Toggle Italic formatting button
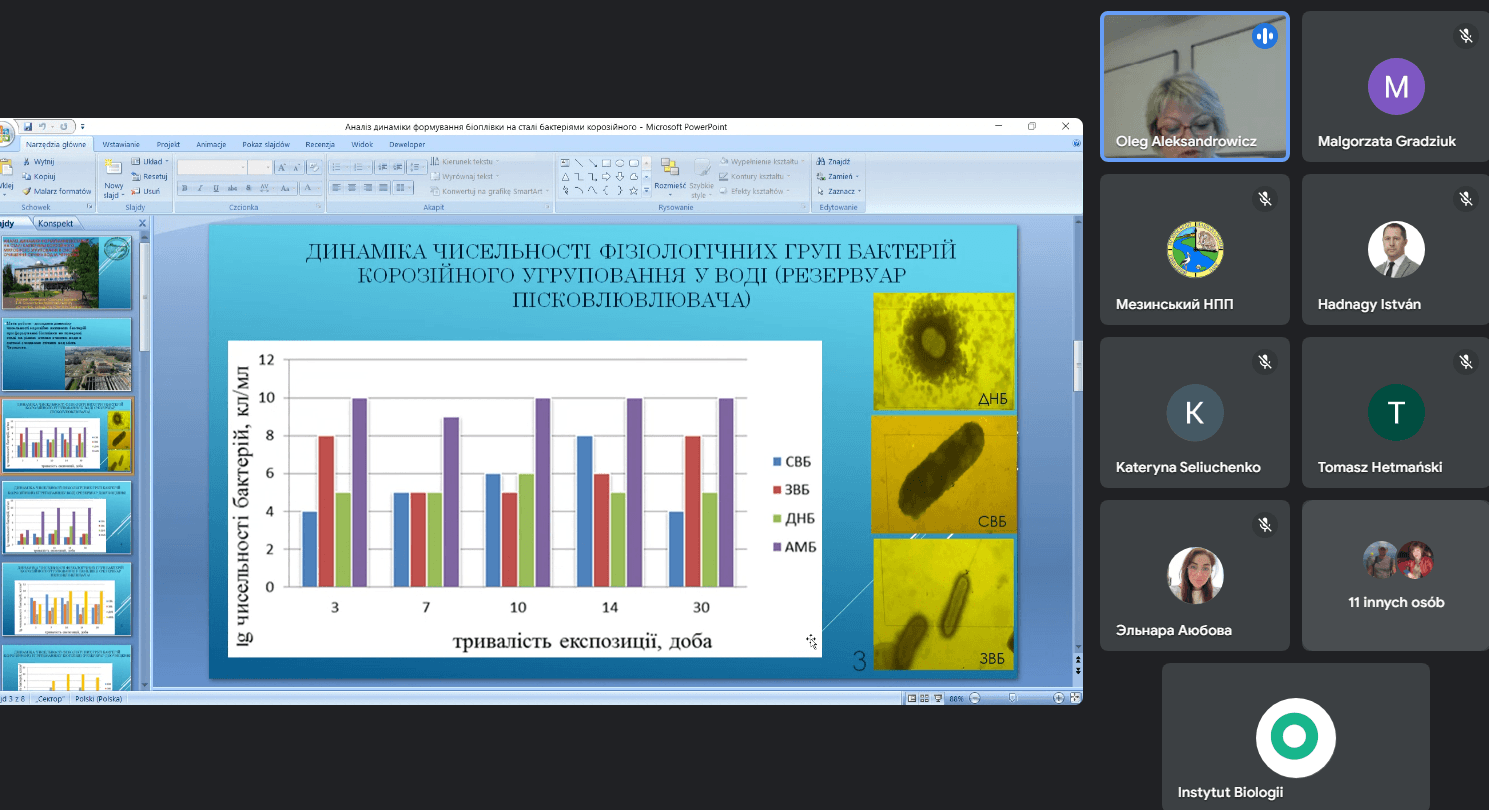Screen dimensions: 1489x810 (200, 188)
